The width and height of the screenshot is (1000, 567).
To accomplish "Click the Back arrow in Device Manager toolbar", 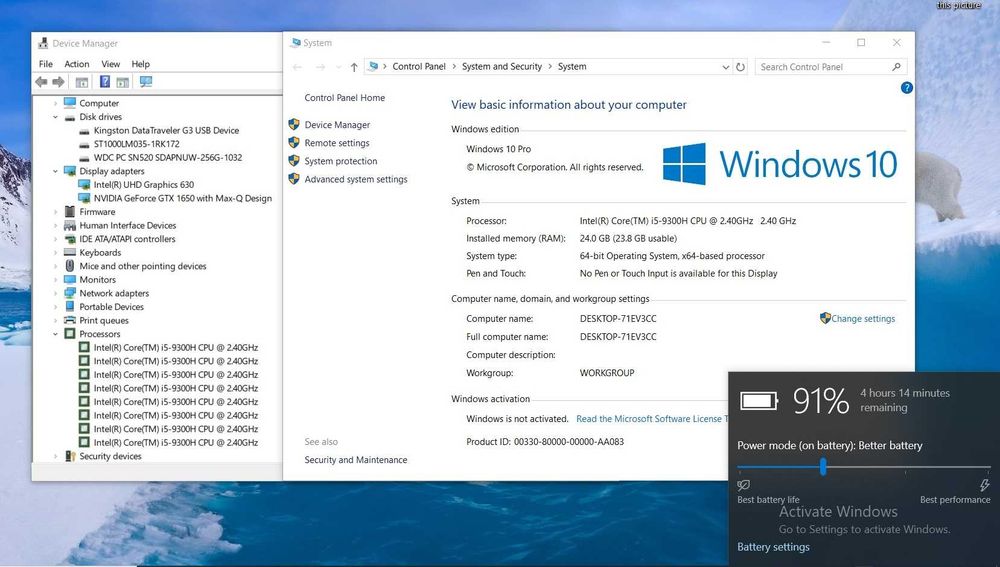I will click(41, 82).
